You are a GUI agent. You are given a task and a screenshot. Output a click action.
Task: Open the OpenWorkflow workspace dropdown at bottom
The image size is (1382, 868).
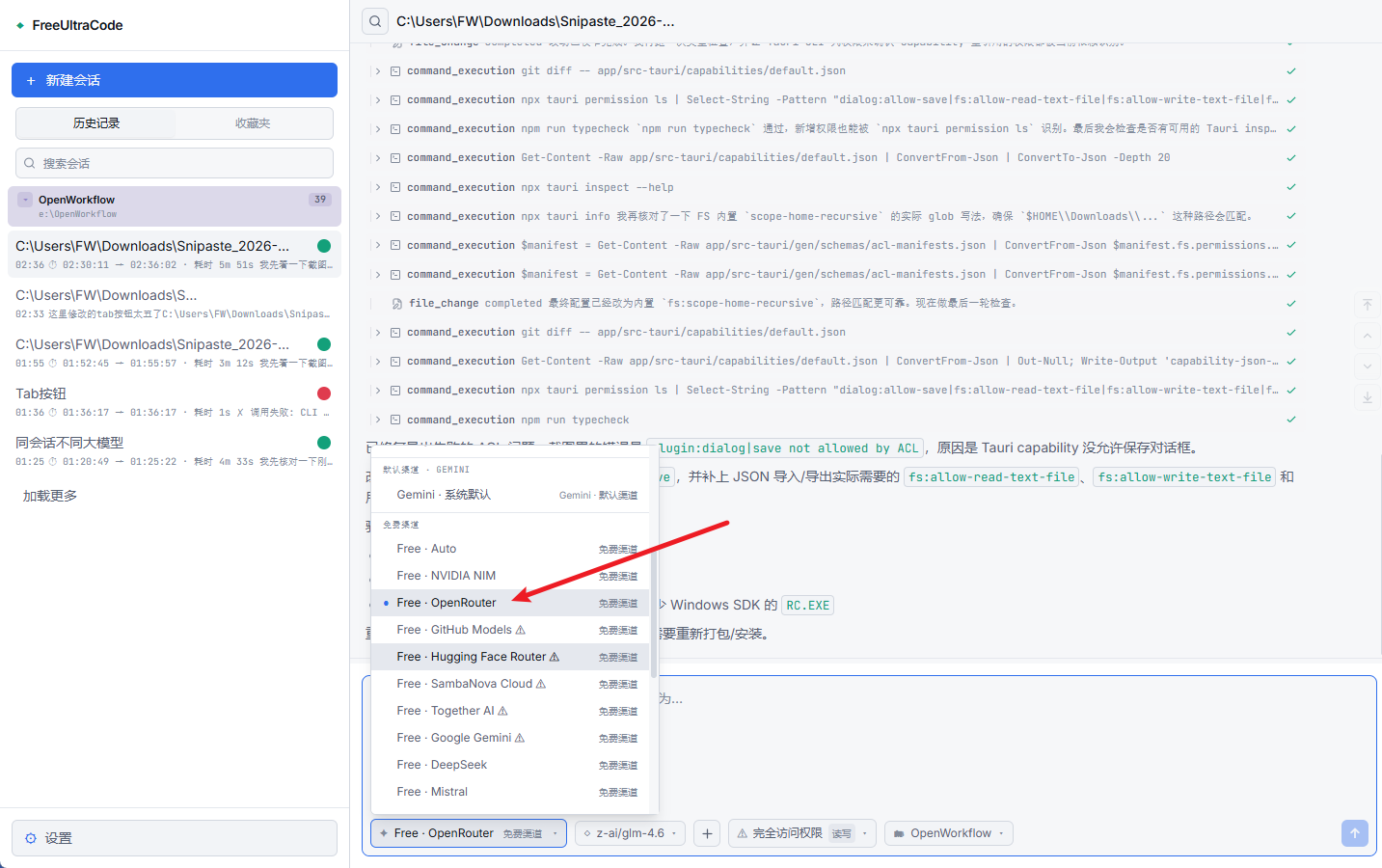point(948,833)
